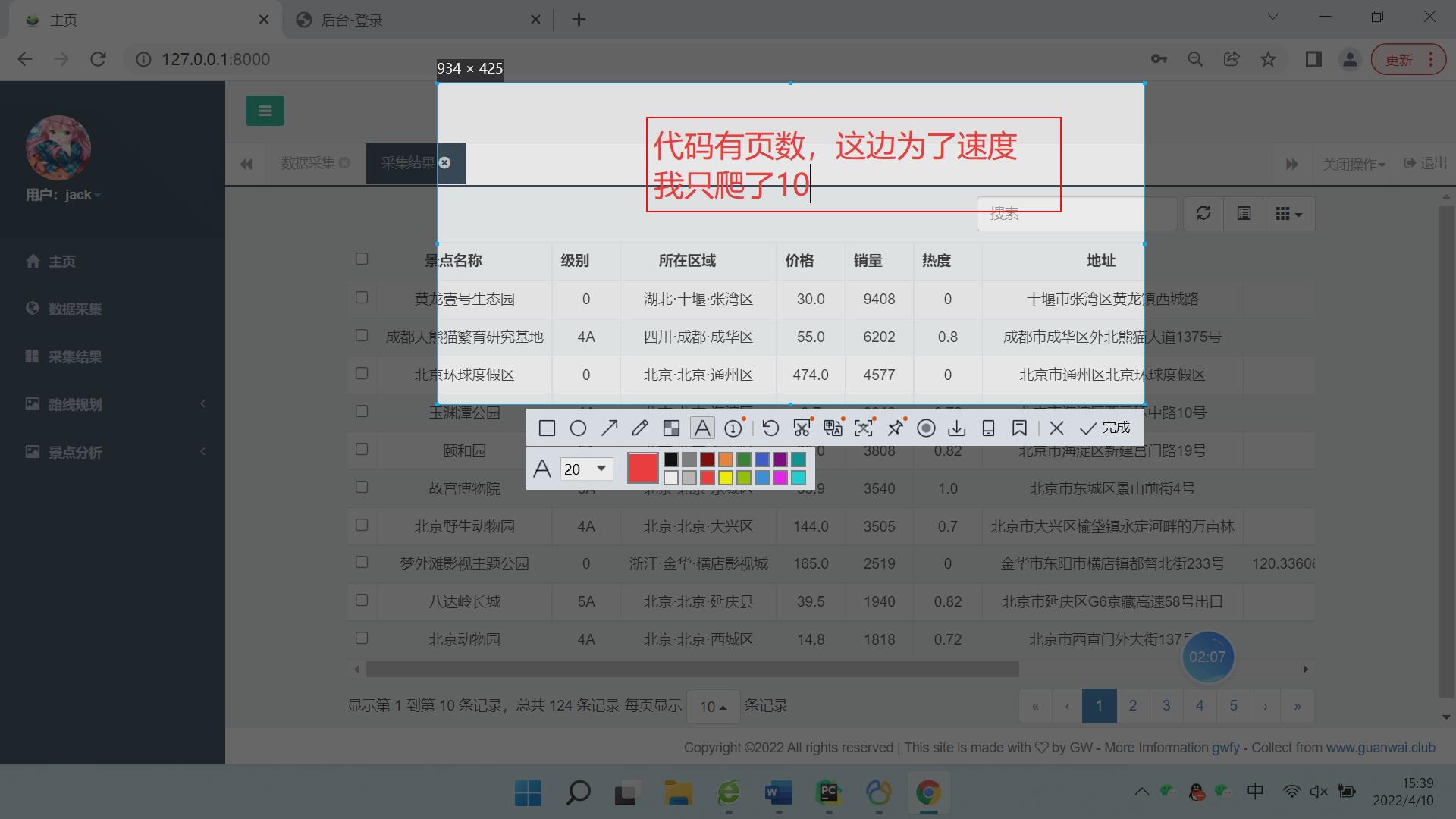
Task: Select the pencil drawing tool
Action: pyautogui.click(x=639, y=428)
